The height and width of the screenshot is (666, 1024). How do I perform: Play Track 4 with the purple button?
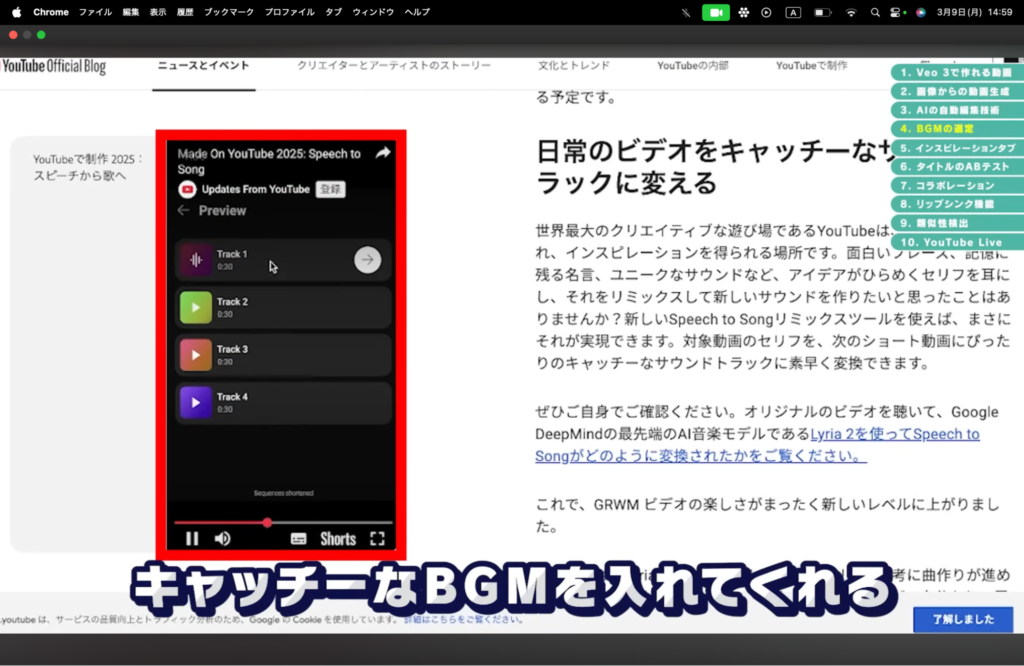coord(196,403)
